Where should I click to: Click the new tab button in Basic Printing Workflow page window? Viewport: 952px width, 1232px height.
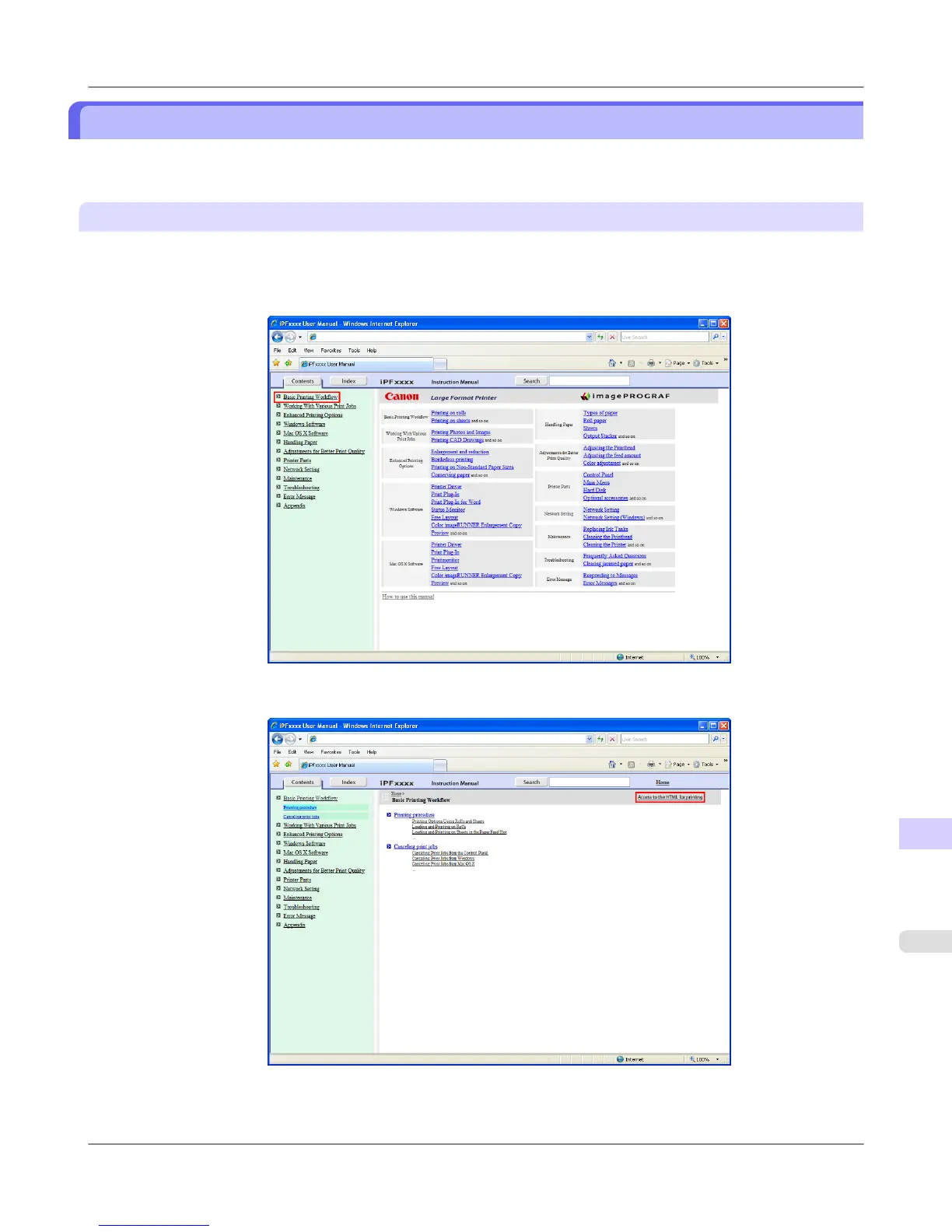point(440,765)
